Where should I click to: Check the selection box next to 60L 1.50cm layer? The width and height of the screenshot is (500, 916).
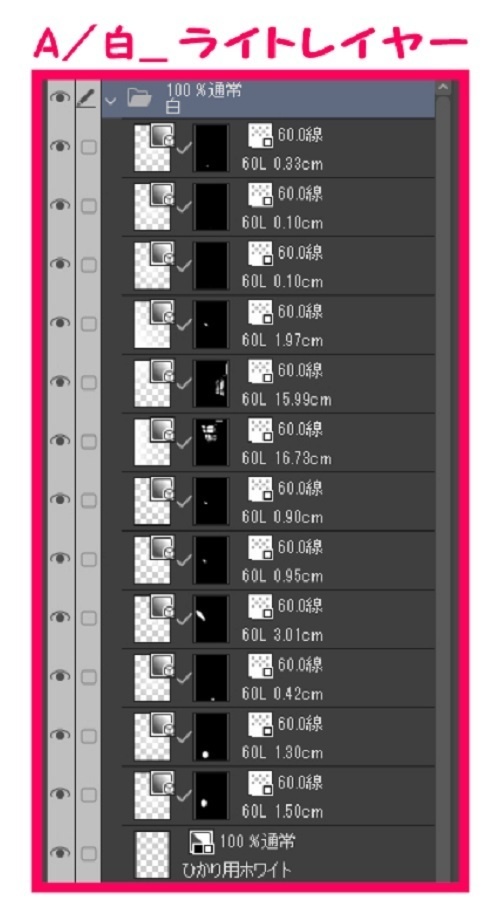point(88,794)
